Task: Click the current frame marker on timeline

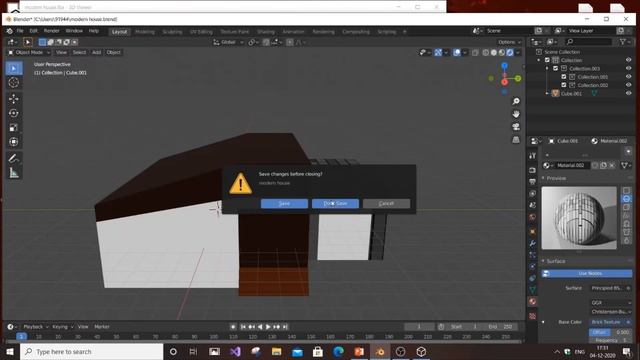Action: coord(22,337)
